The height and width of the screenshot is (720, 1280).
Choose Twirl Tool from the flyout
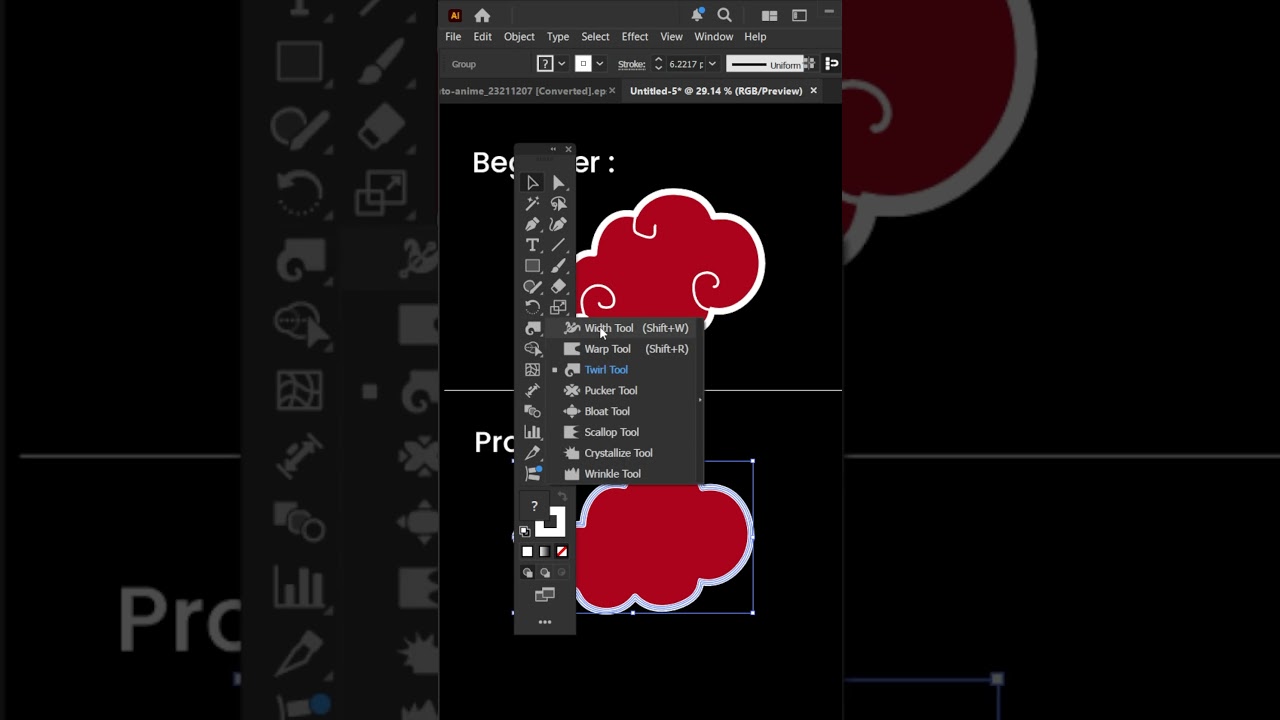[x=626, y=370]
